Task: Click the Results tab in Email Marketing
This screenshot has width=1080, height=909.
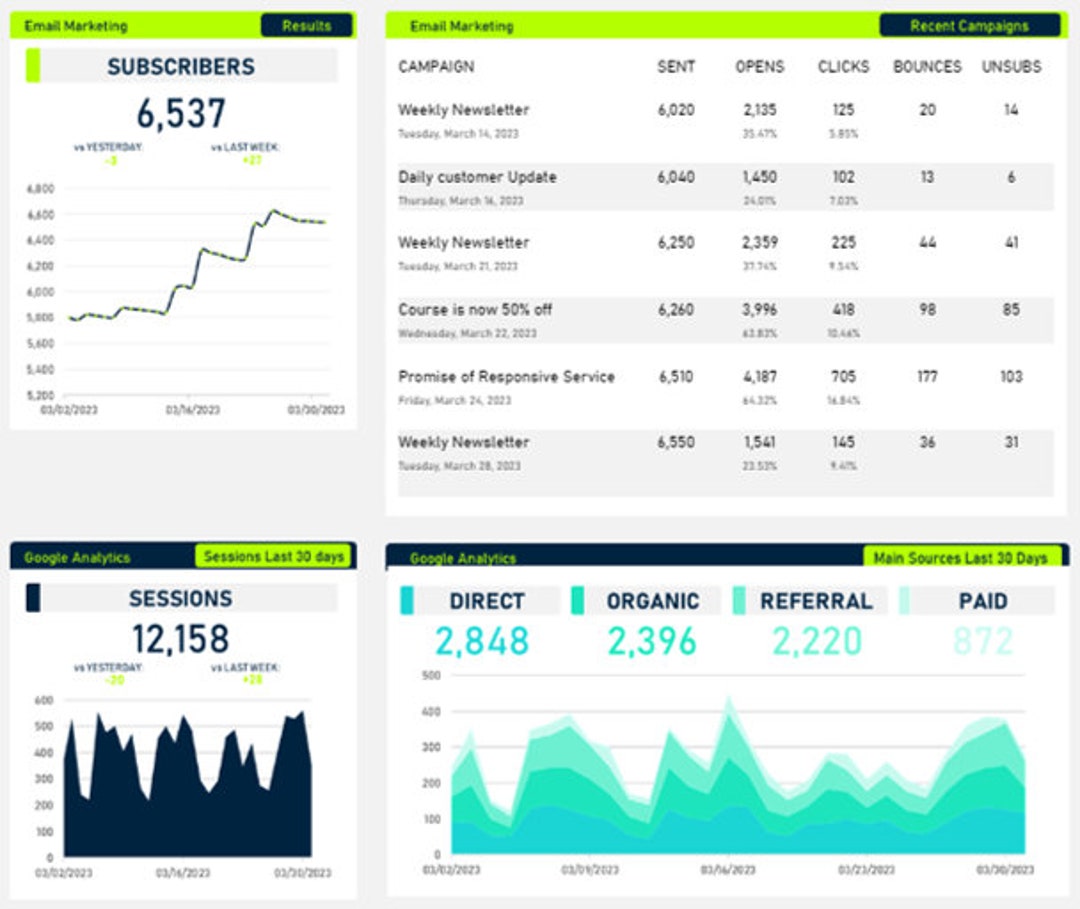Action: (307, 25)
